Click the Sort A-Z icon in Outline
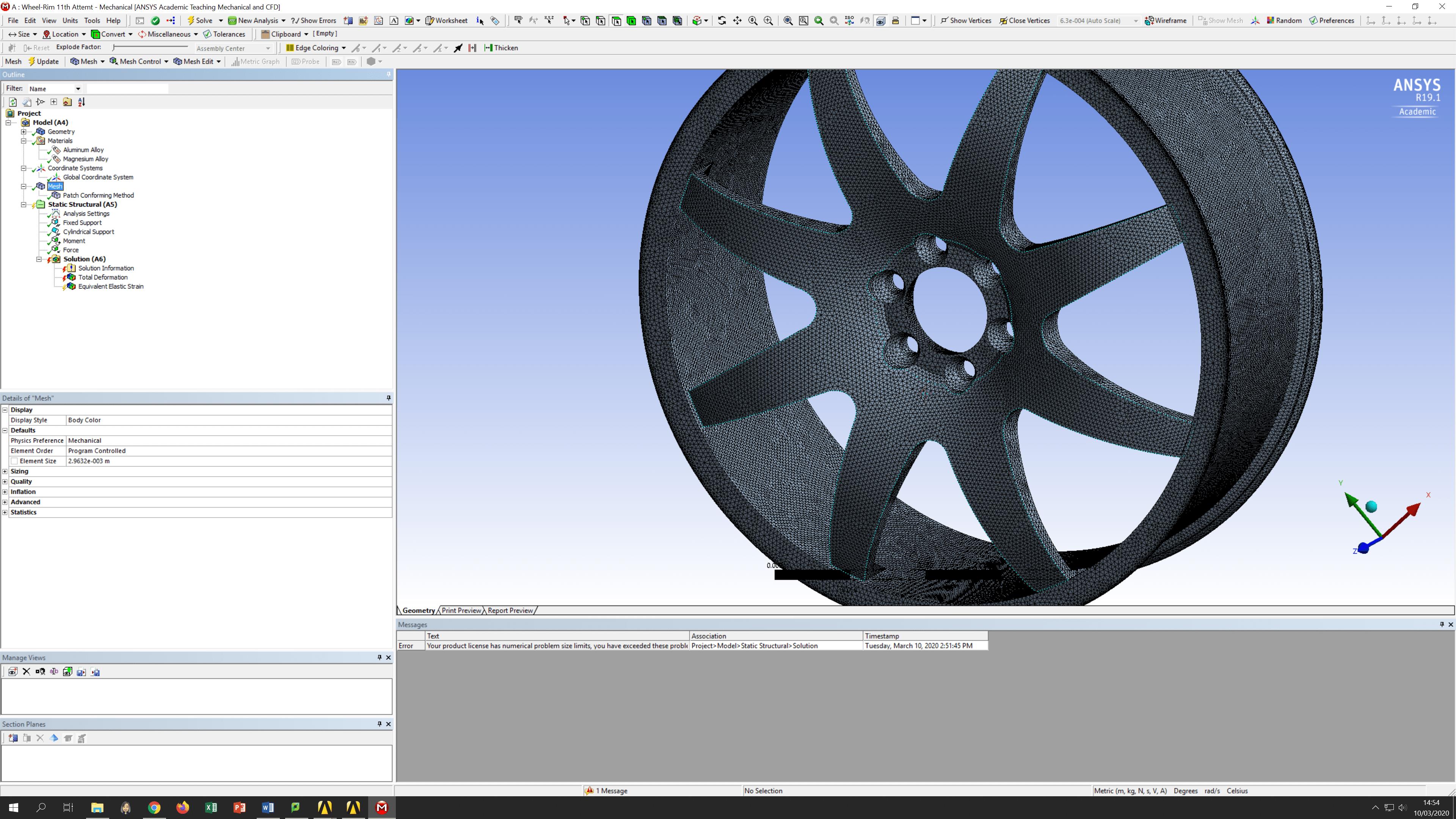 82,102
